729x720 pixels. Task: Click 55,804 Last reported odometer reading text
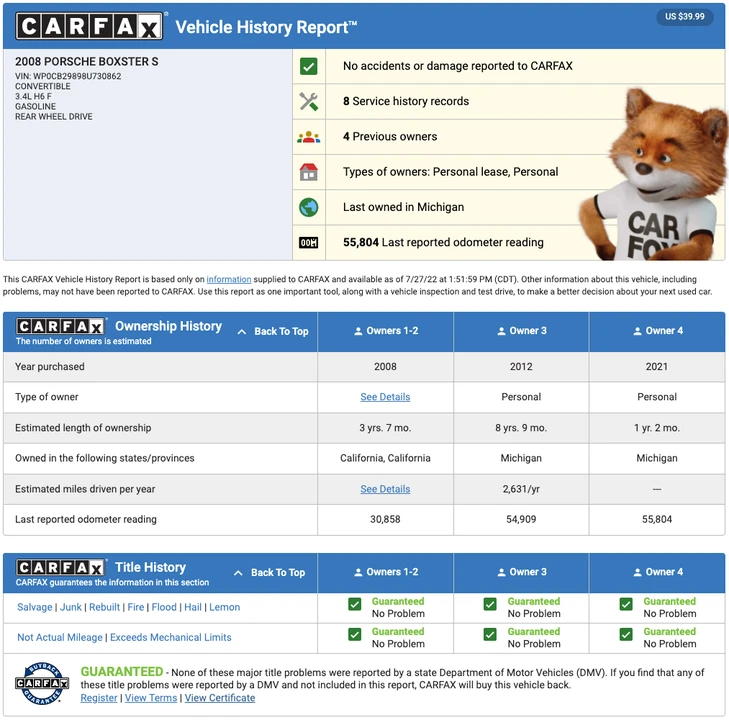click(443, 243)
